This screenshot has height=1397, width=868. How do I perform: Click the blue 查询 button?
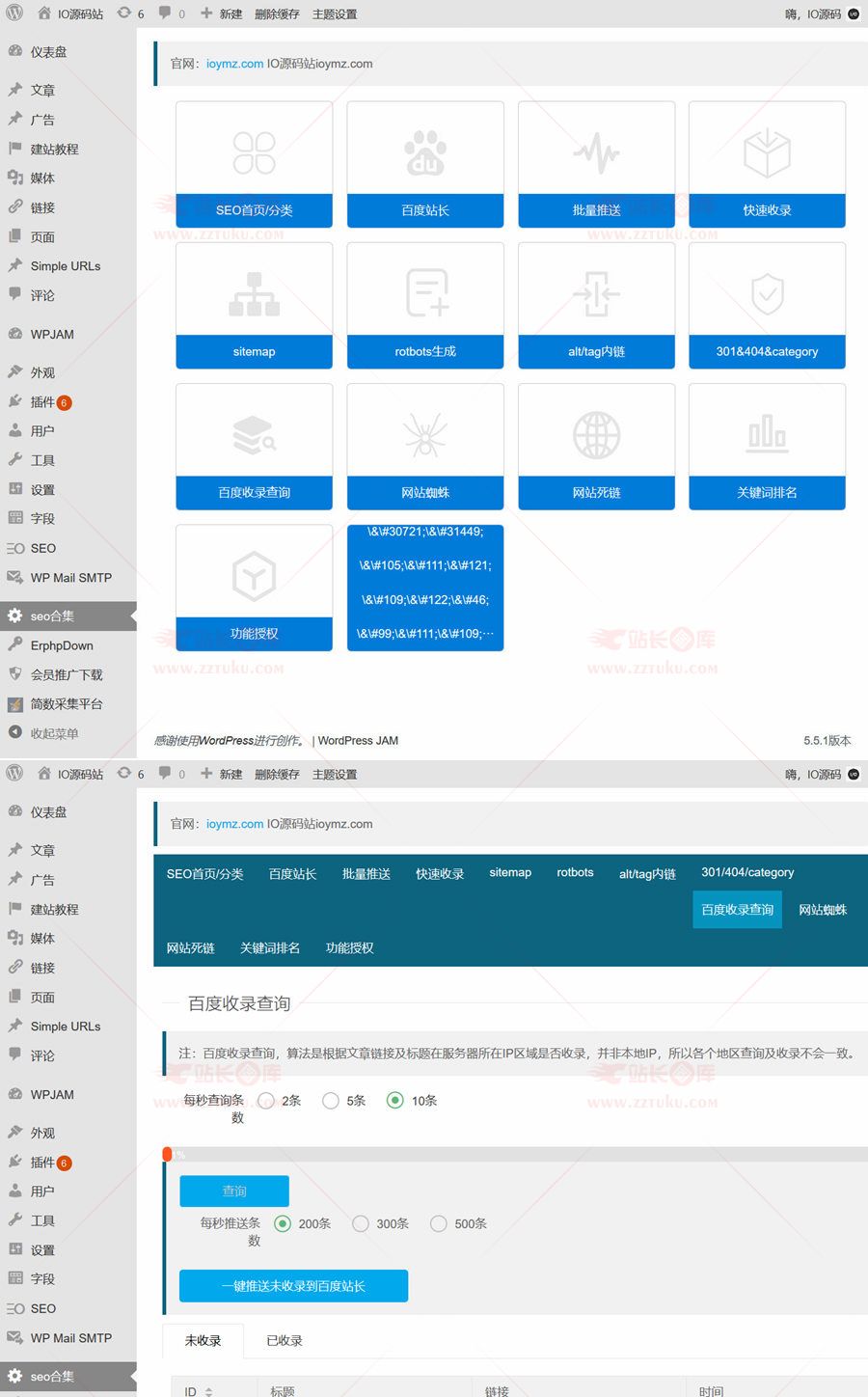pos(234,1191)
